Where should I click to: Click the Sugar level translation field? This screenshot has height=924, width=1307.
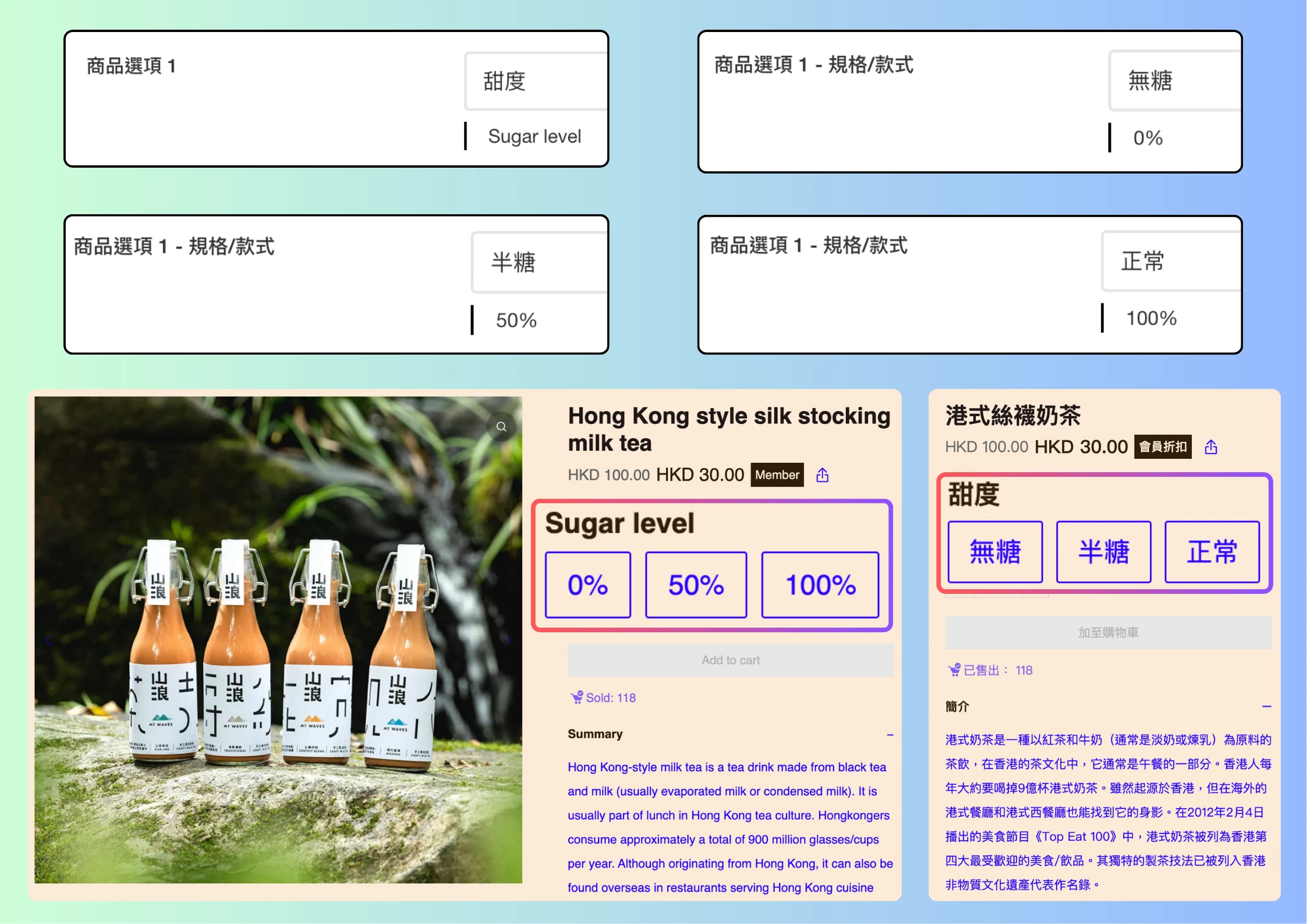tap(534, 136)
